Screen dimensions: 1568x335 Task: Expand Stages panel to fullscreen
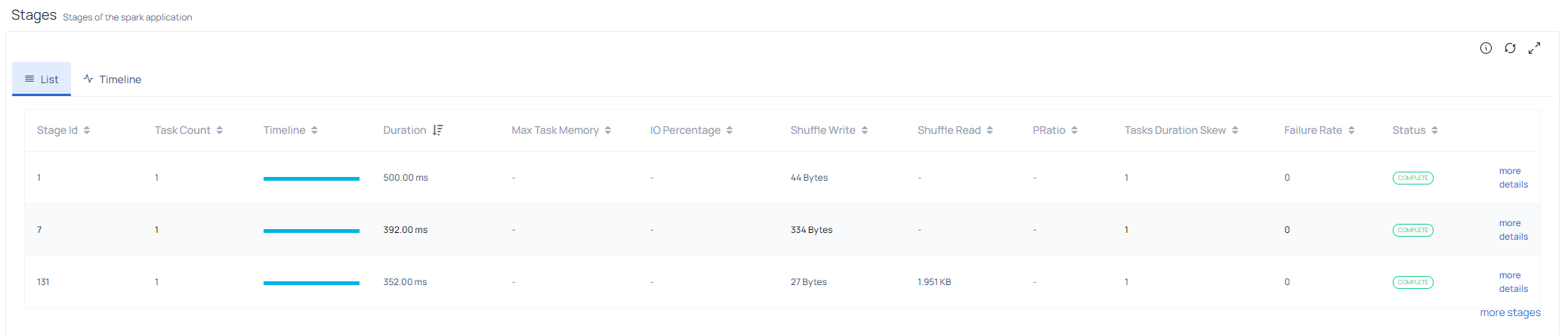[1534, 48]
